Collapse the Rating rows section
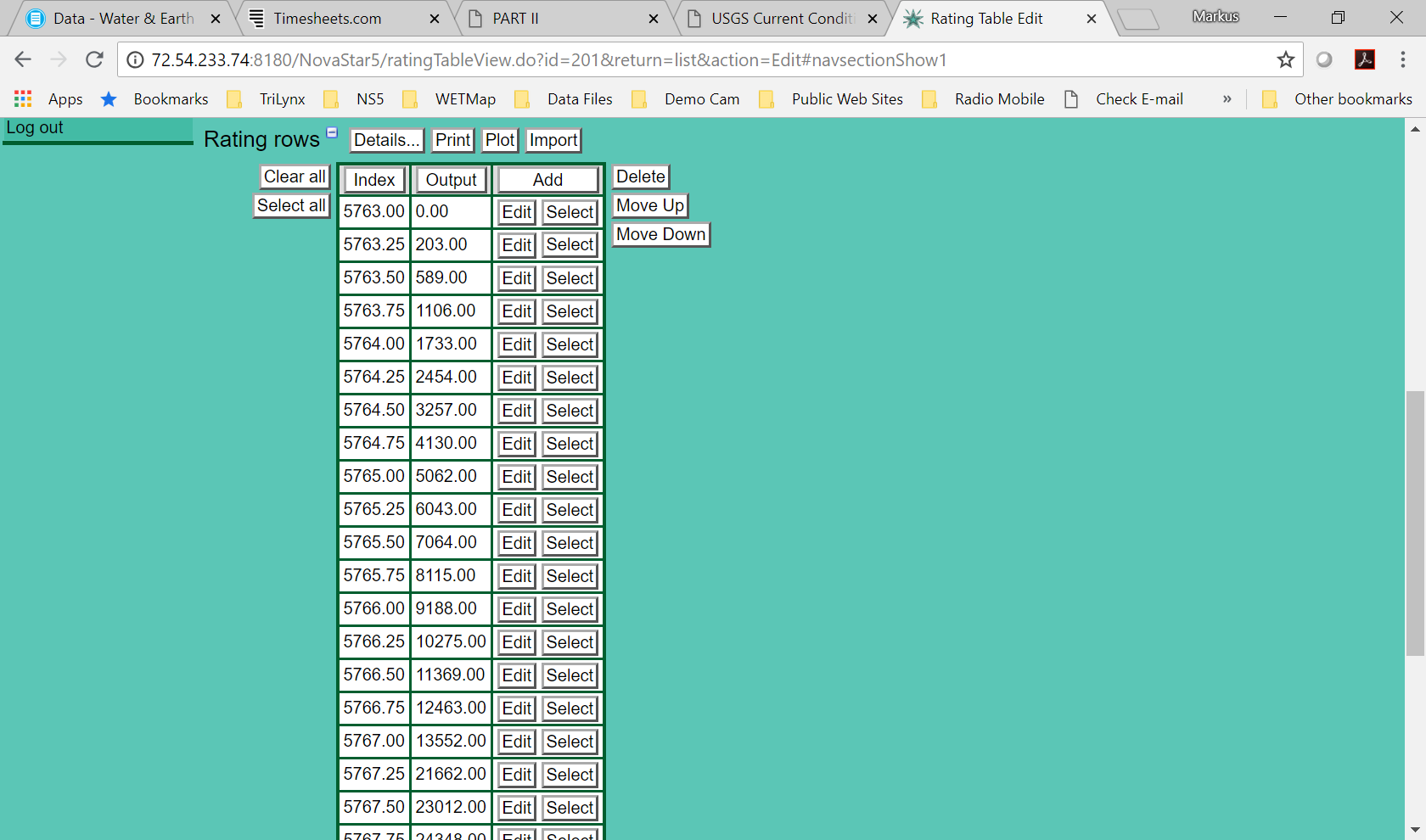 [x=332, y=132]
